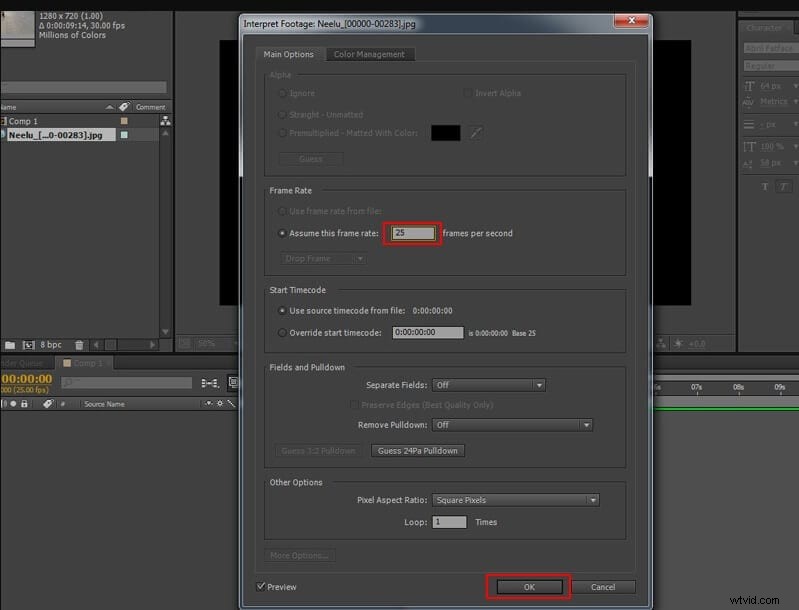
Task: Click the solo column dot in timeline header
Action: pyautogui.click(x=13, y=404)
